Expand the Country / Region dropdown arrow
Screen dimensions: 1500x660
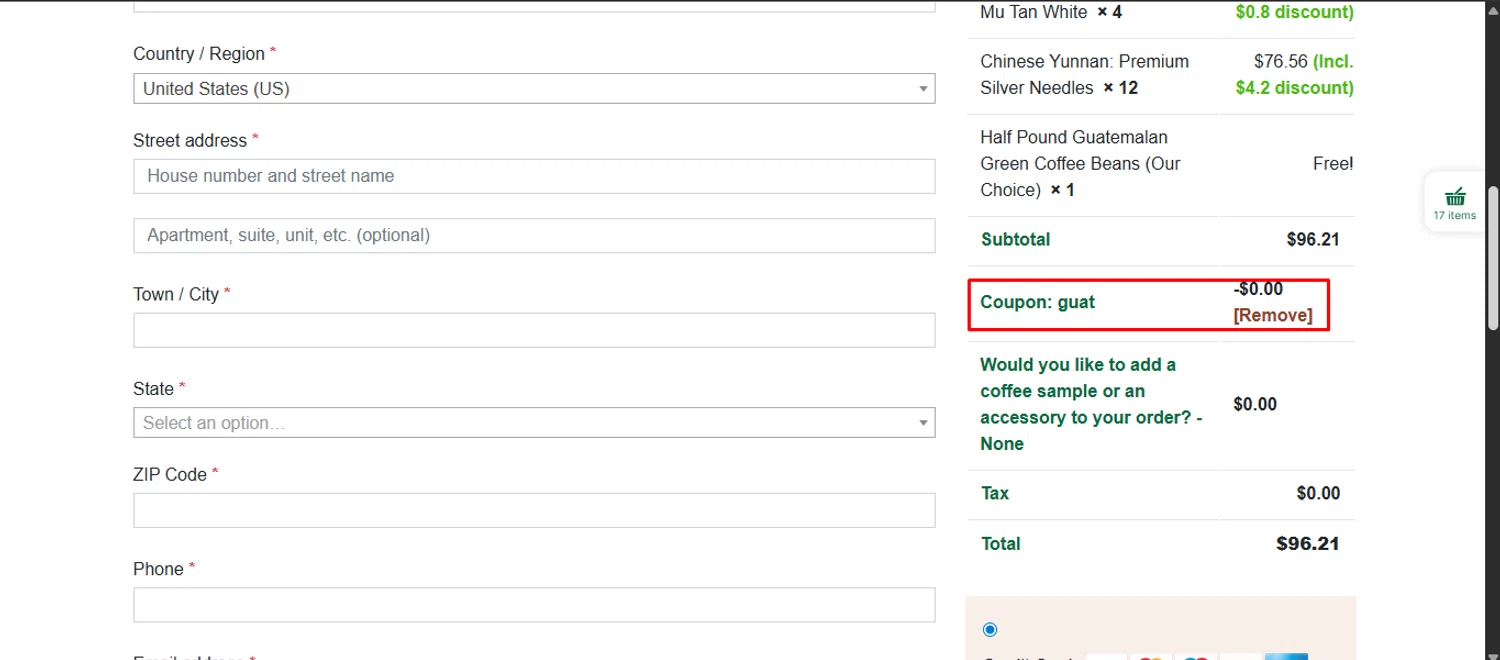(923, 89)
